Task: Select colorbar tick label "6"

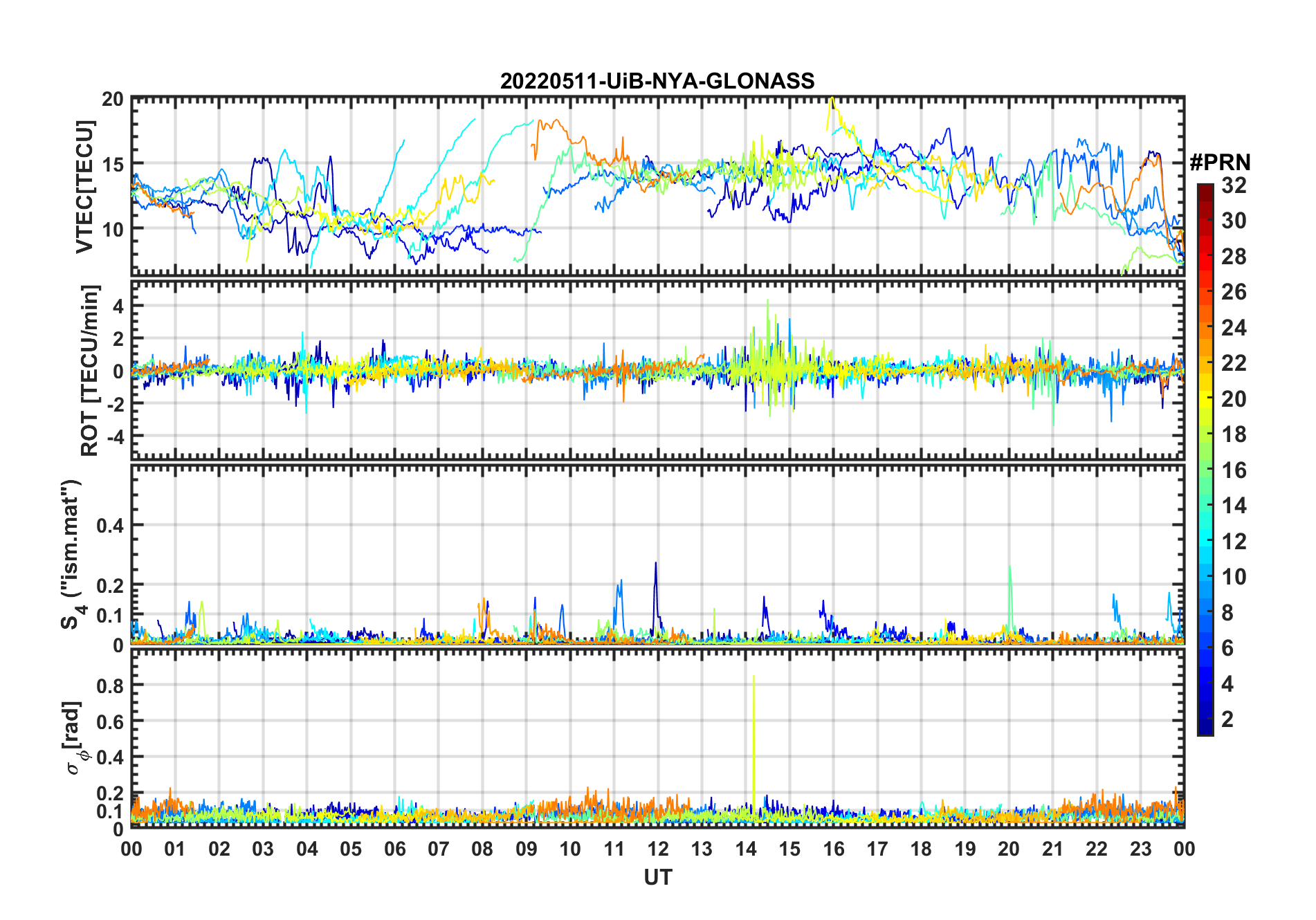Action: click(x=1227, y=648)
